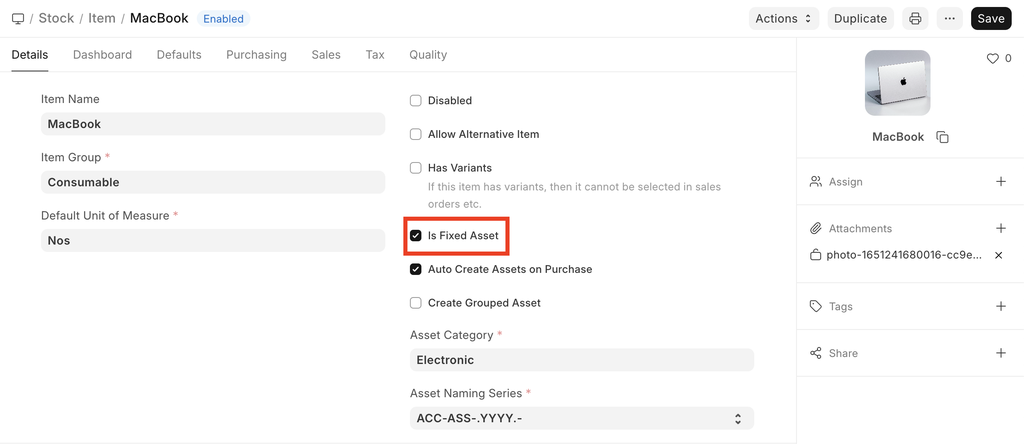This screenshot has height=444, width=1024.
Task: Uncheck the Is Fixed Asset checkbox
Action: [x=416, y=236]
